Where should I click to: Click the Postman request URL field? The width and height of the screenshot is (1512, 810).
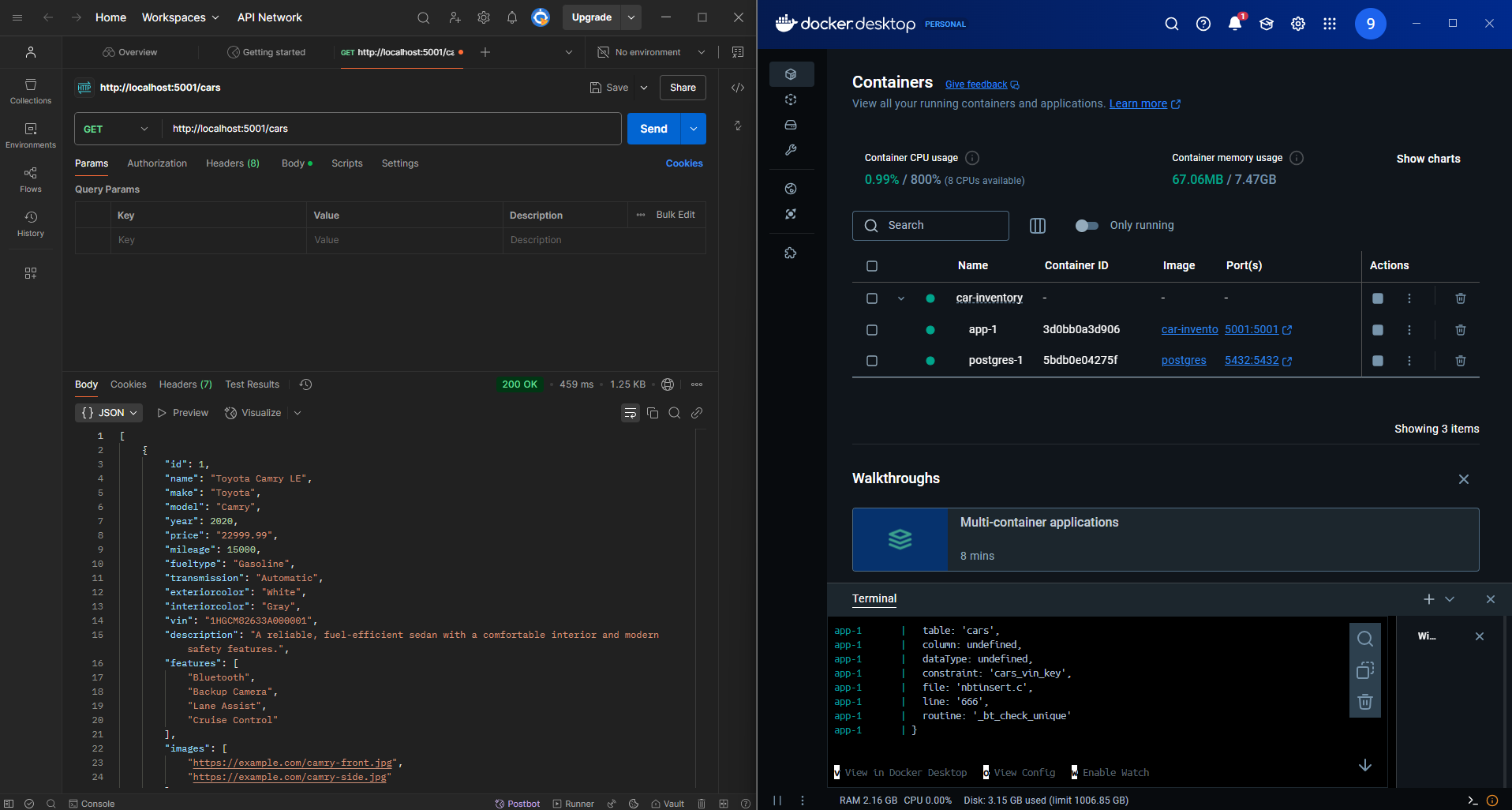[x=391, y=129]
